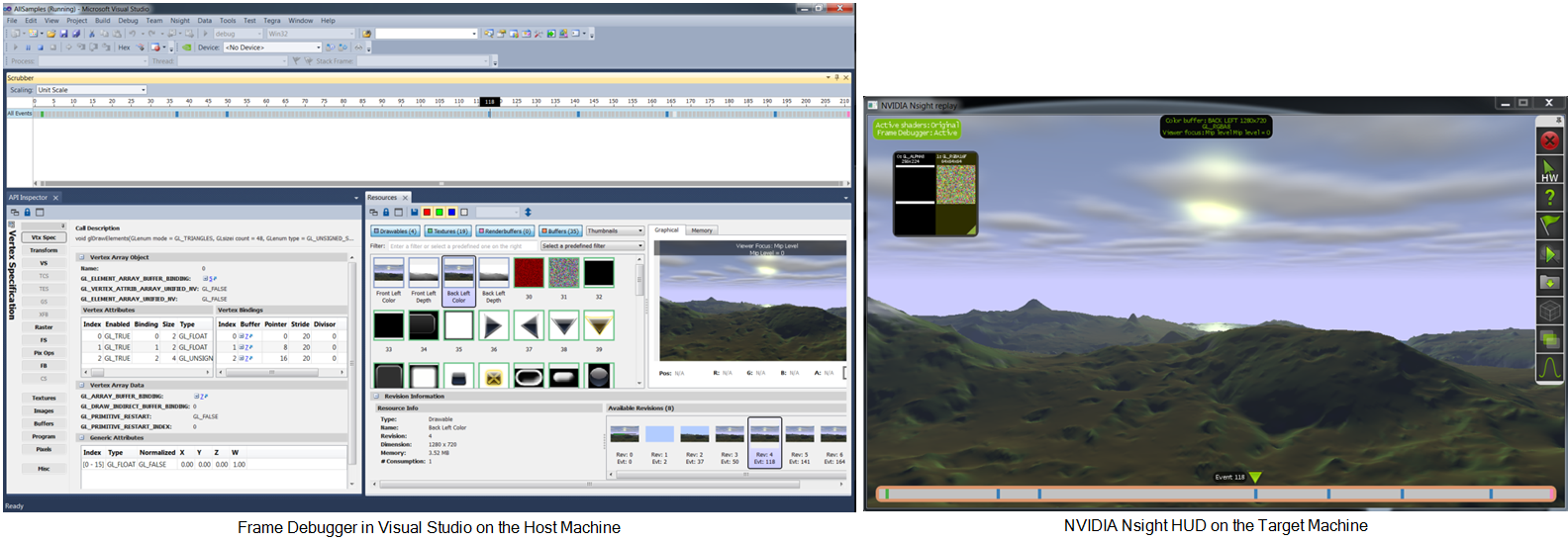Open the Scaling Unit Scale dropdown
Screen dimensions: 1568x542
[x=92, y=90]
